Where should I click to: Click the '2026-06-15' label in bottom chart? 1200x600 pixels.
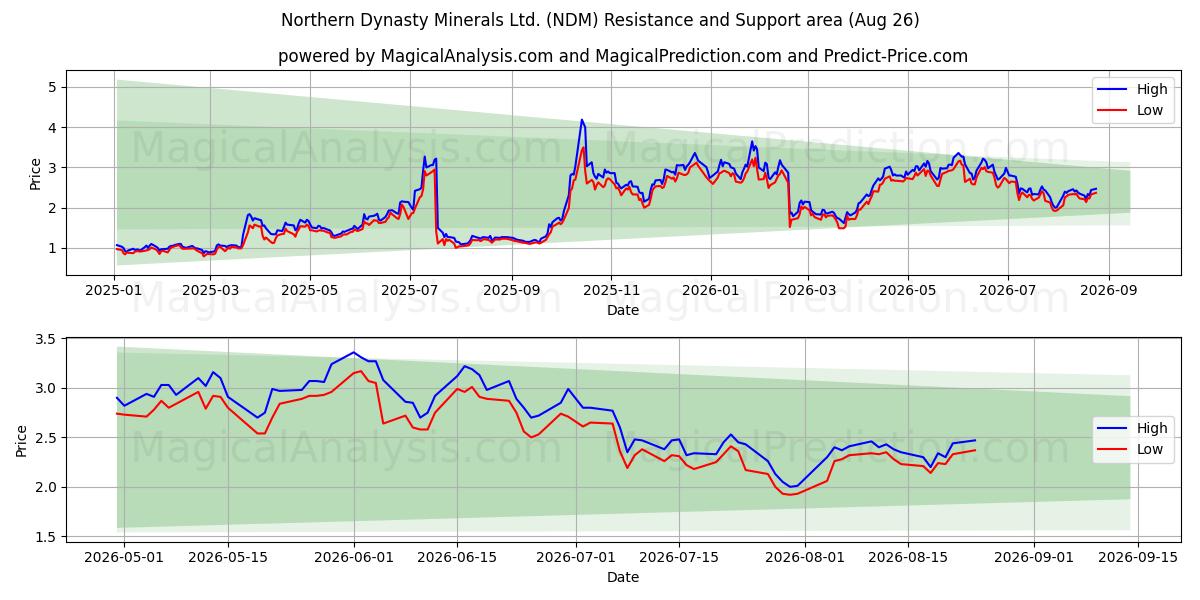pyautogui.click(x=456, y=557)
